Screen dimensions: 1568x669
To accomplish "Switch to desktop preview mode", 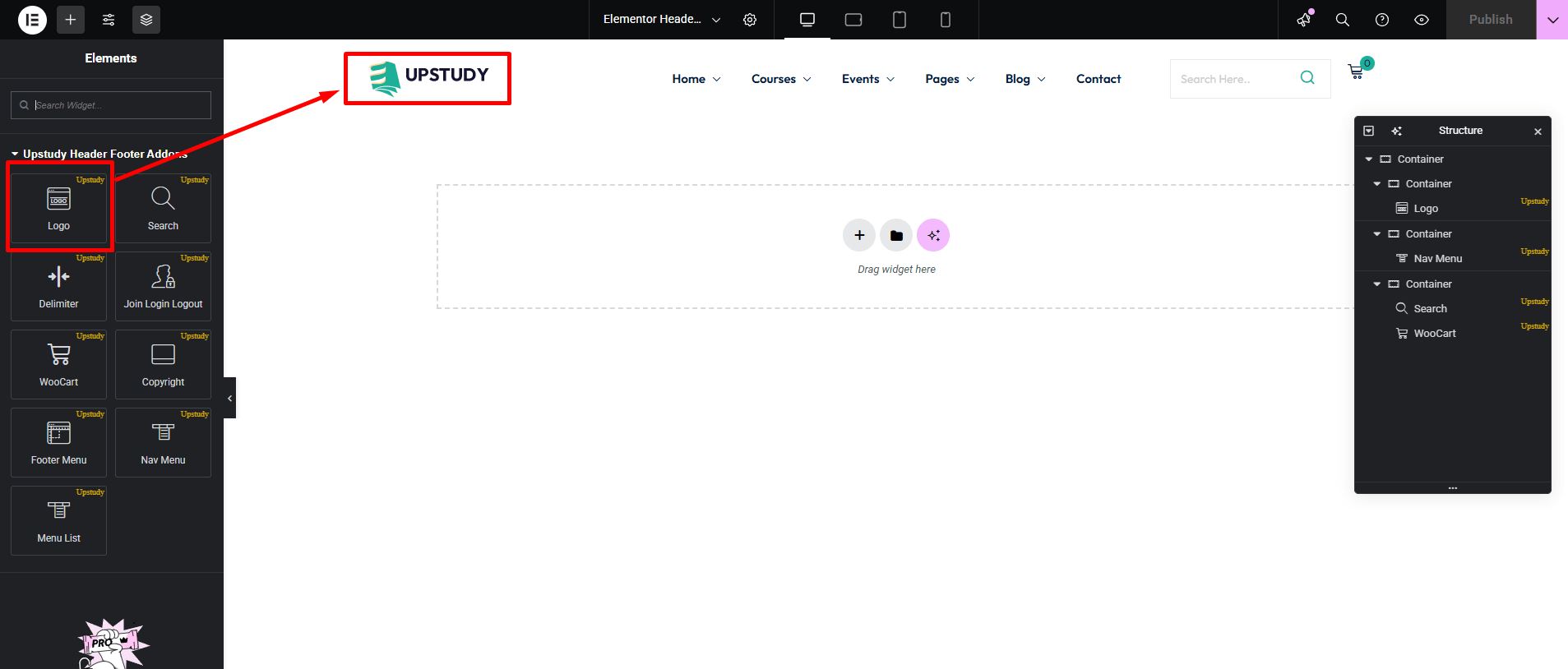I will point(807,20).
